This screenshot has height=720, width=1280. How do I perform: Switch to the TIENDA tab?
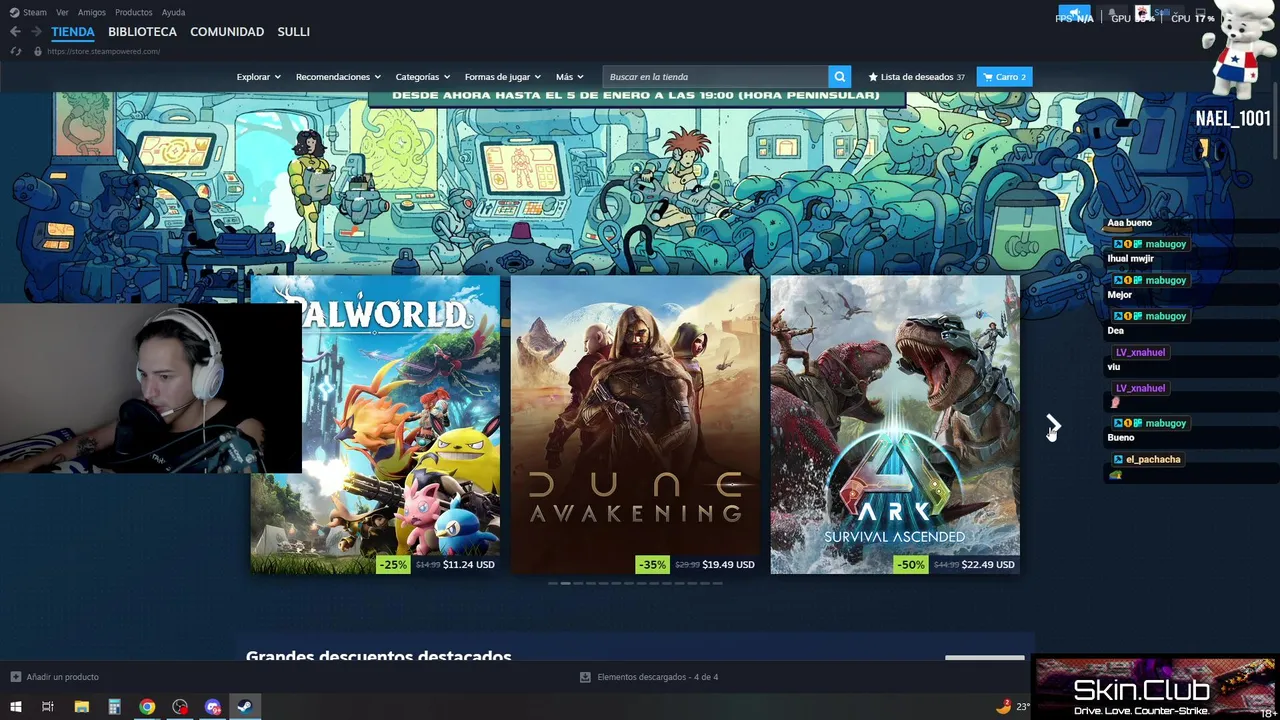73,32
